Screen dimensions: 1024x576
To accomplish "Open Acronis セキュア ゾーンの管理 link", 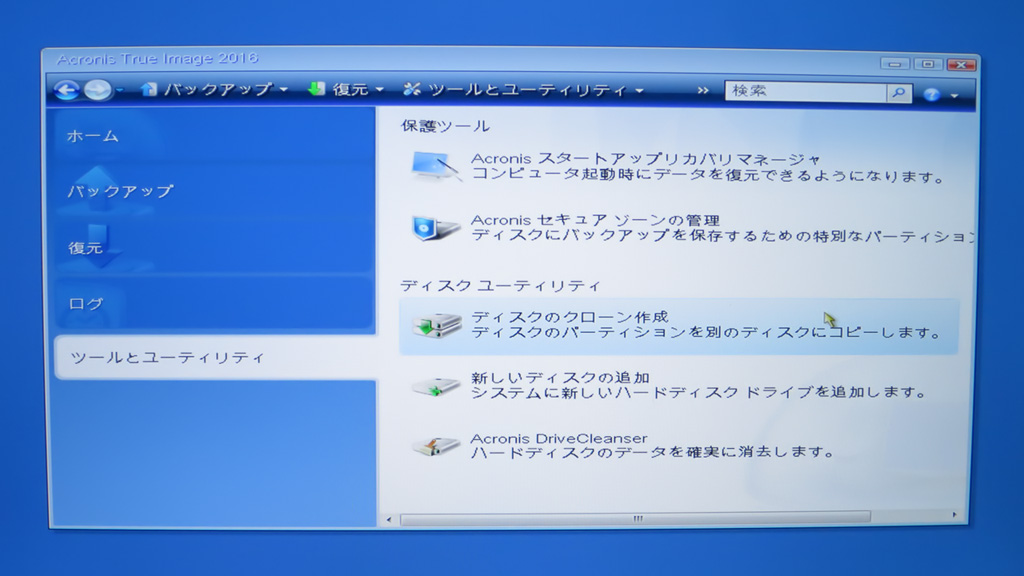I will click(595, 220).
